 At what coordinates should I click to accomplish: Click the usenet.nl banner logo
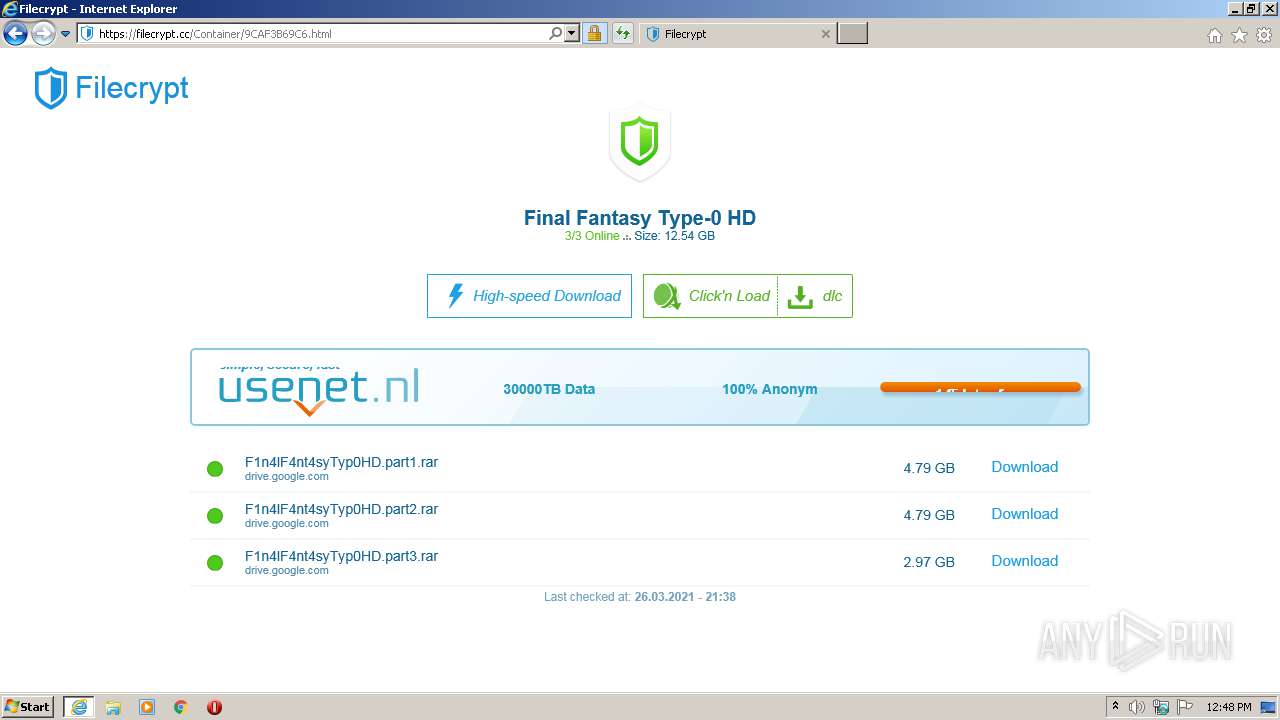(319, 389)
